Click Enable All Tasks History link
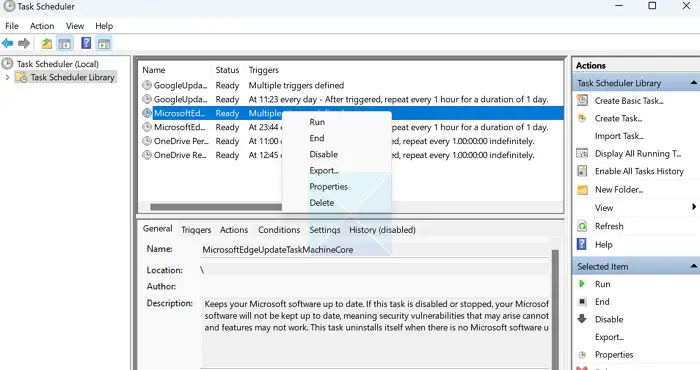 (x=639, y=171)
